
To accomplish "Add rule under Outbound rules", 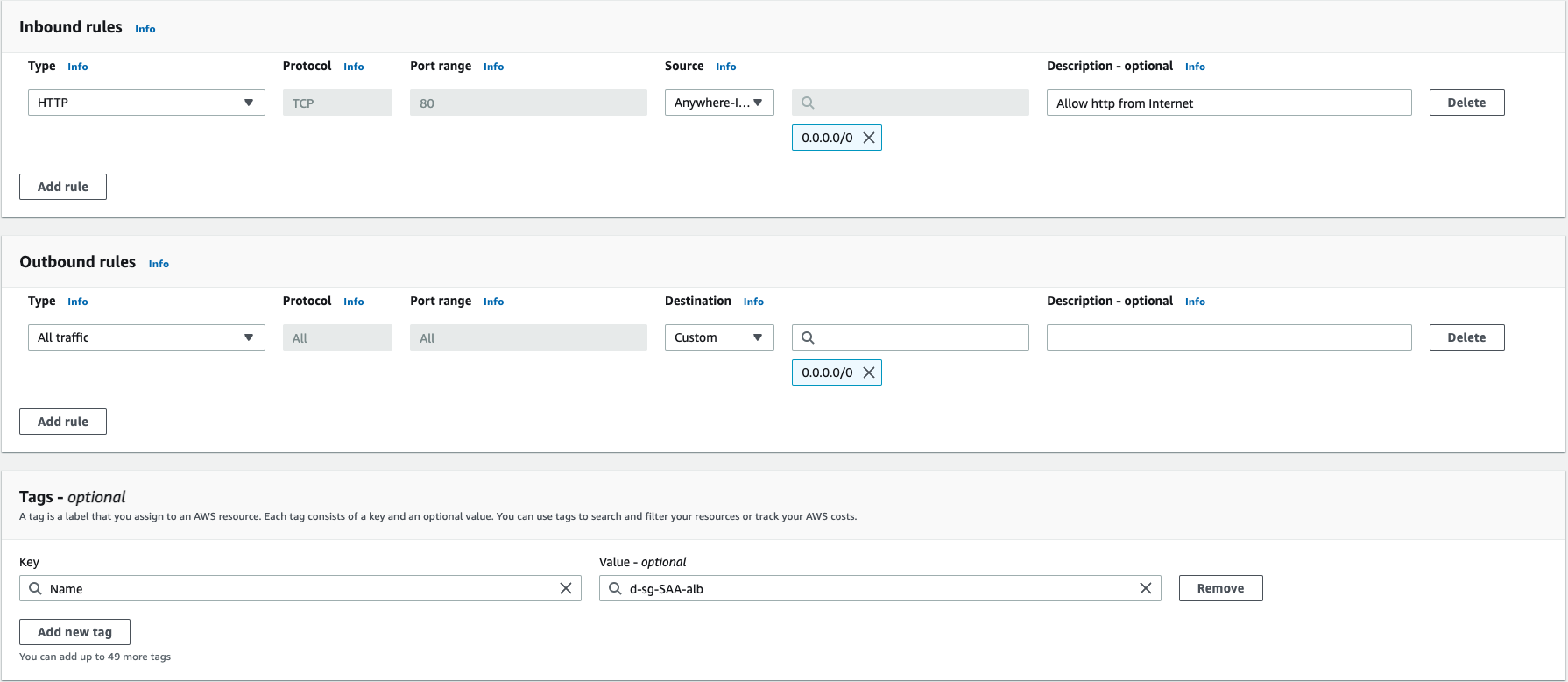I will point(63,422).
